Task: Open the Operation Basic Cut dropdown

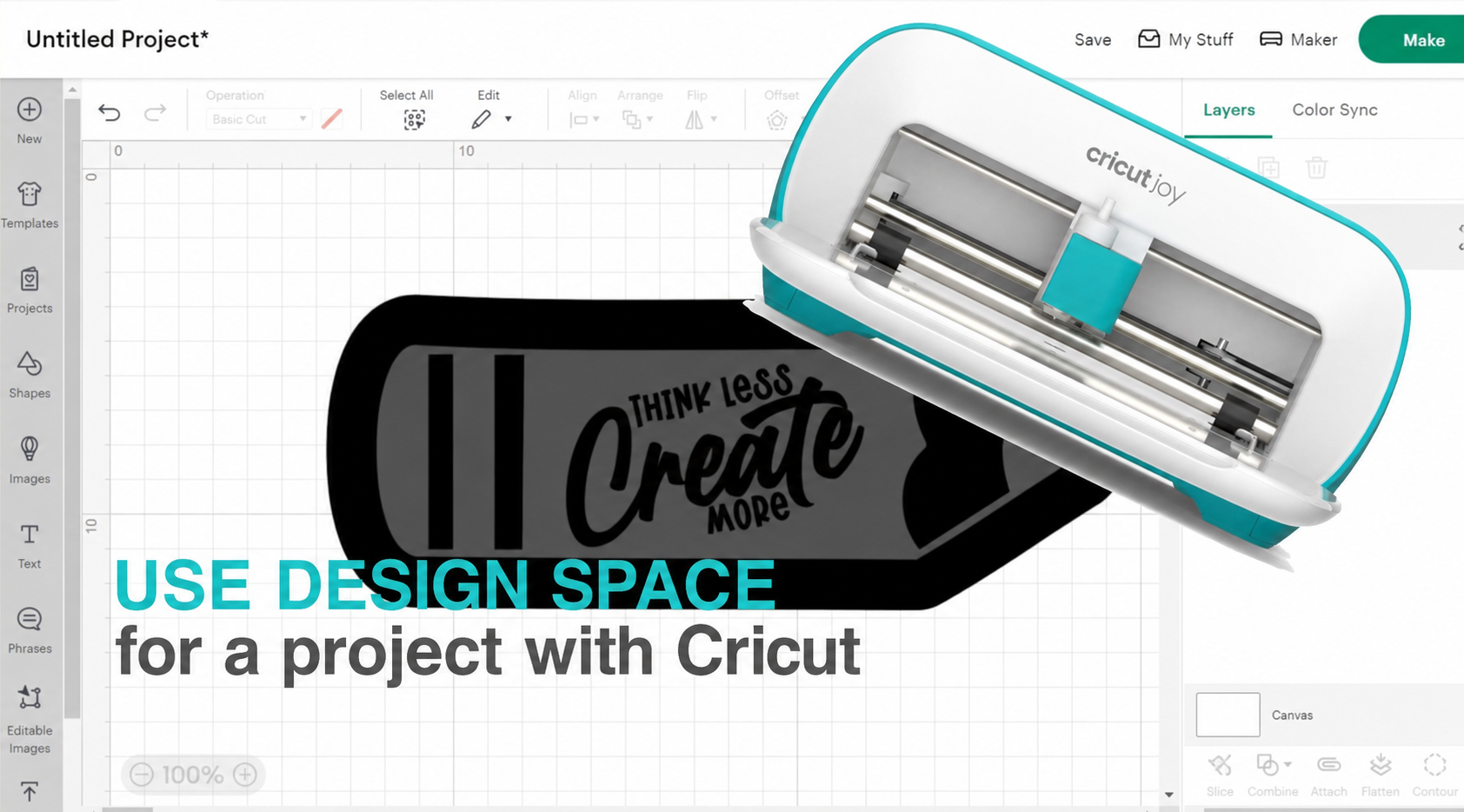Action: (x=257, y=119)
